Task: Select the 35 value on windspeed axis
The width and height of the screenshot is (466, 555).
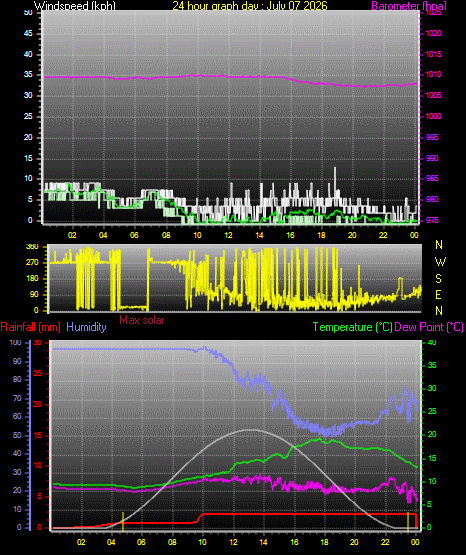Action: pos(28,75)
